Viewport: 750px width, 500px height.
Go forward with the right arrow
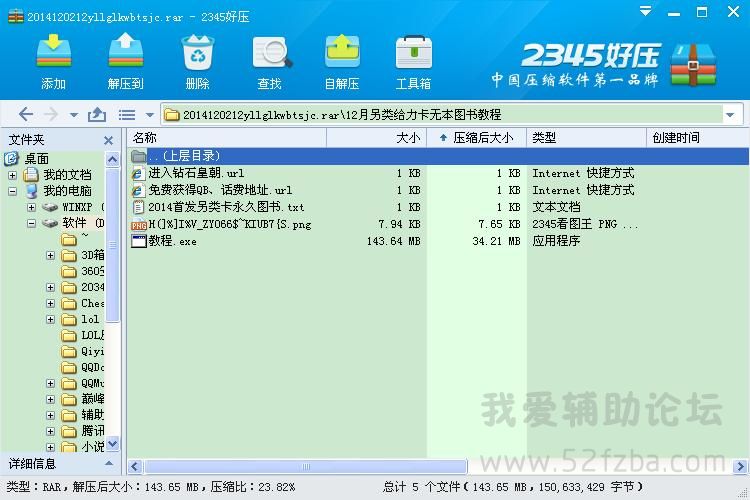(51, 114)
